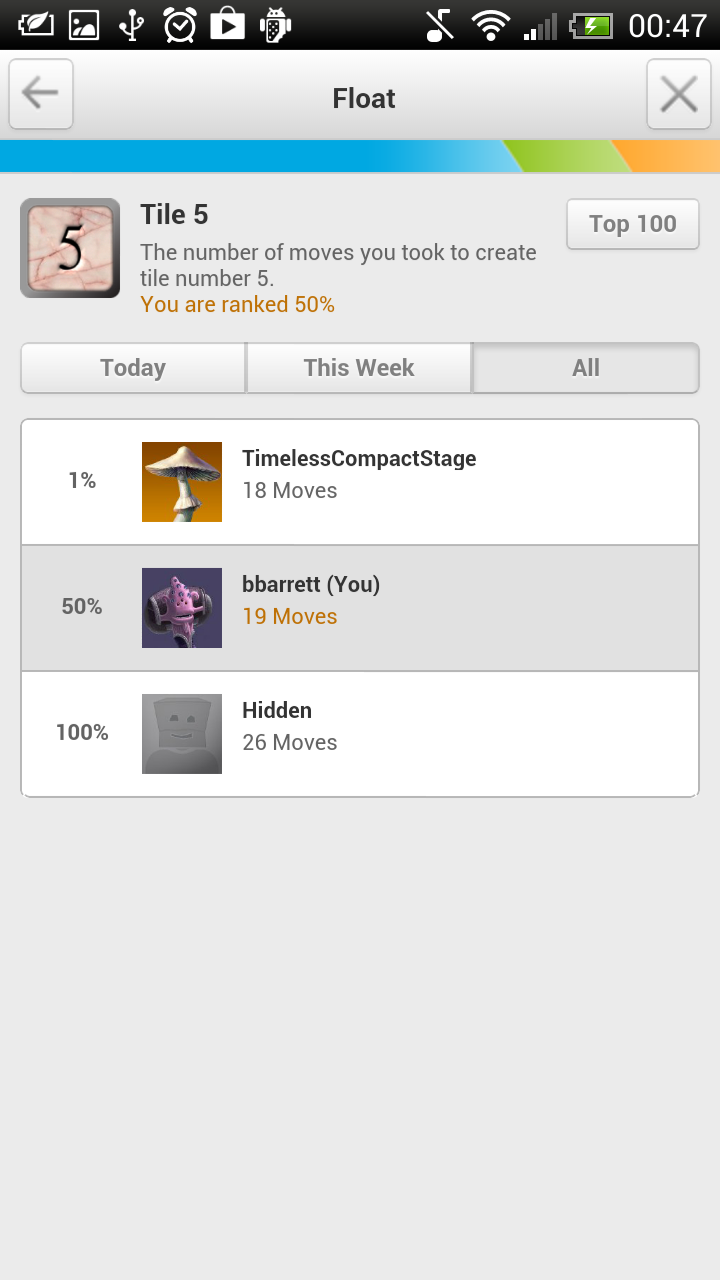720x1280 pixels.
Task: Tap the Hidden player's gray avatar
Action: click(181, 733)
